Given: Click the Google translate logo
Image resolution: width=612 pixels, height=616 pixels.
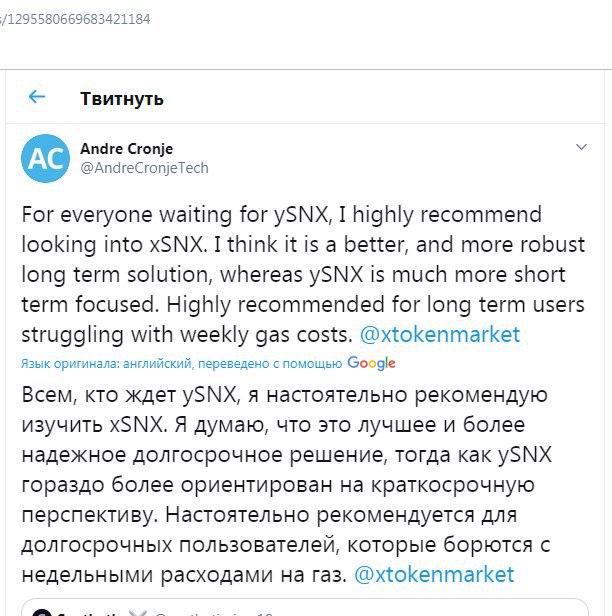Looking at the screenshot, I should (372, 363).
